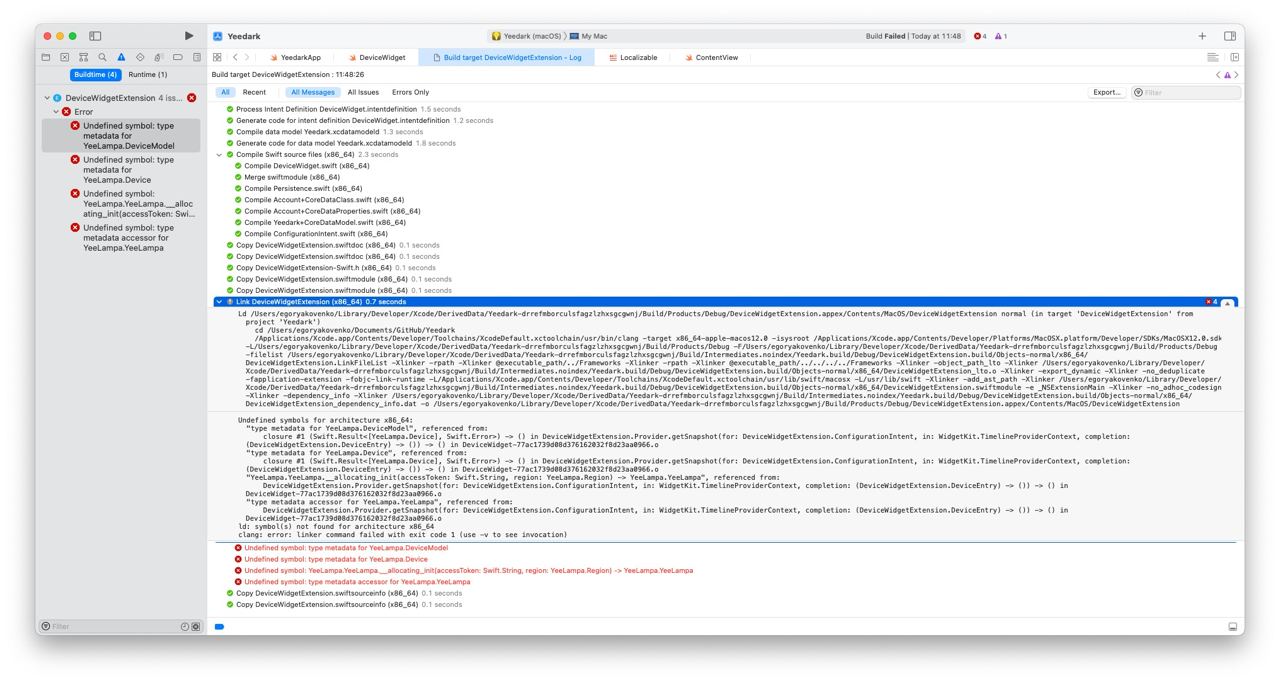Screen dimensions: 1280x682
Task: Switch to YeedarkApp tab
Action: tap(294, 57)
